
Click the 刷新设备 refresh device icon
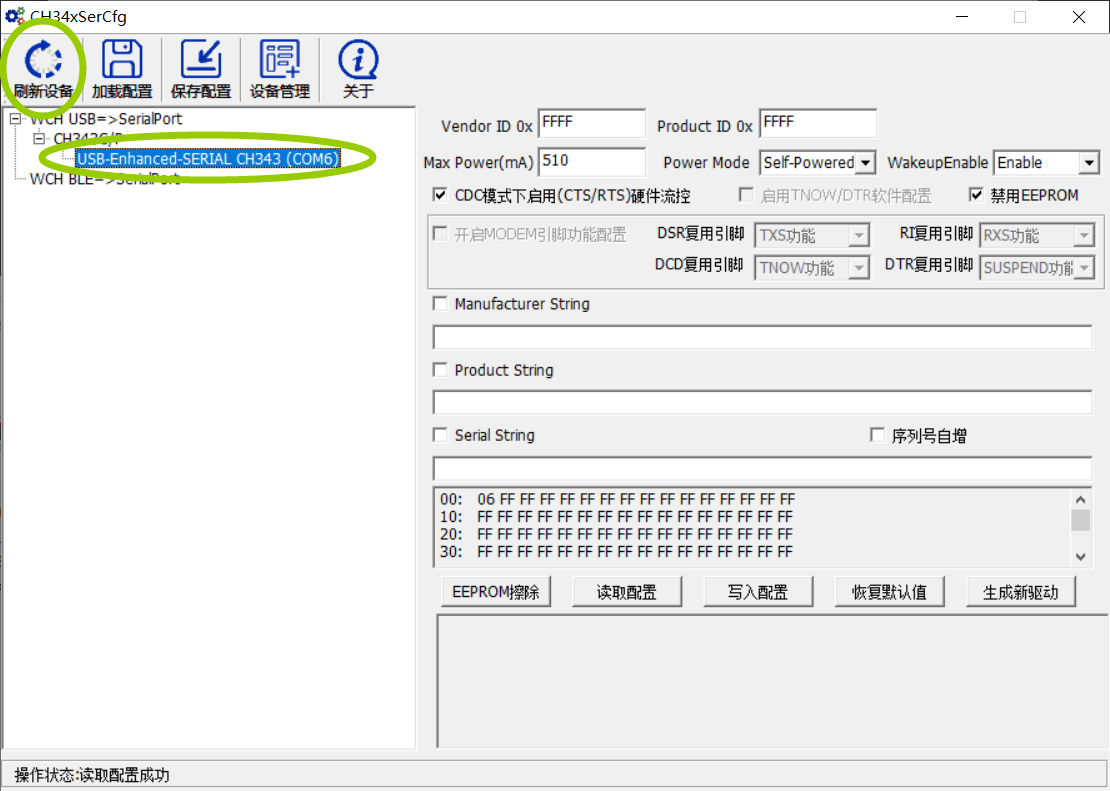coord(43,68)
